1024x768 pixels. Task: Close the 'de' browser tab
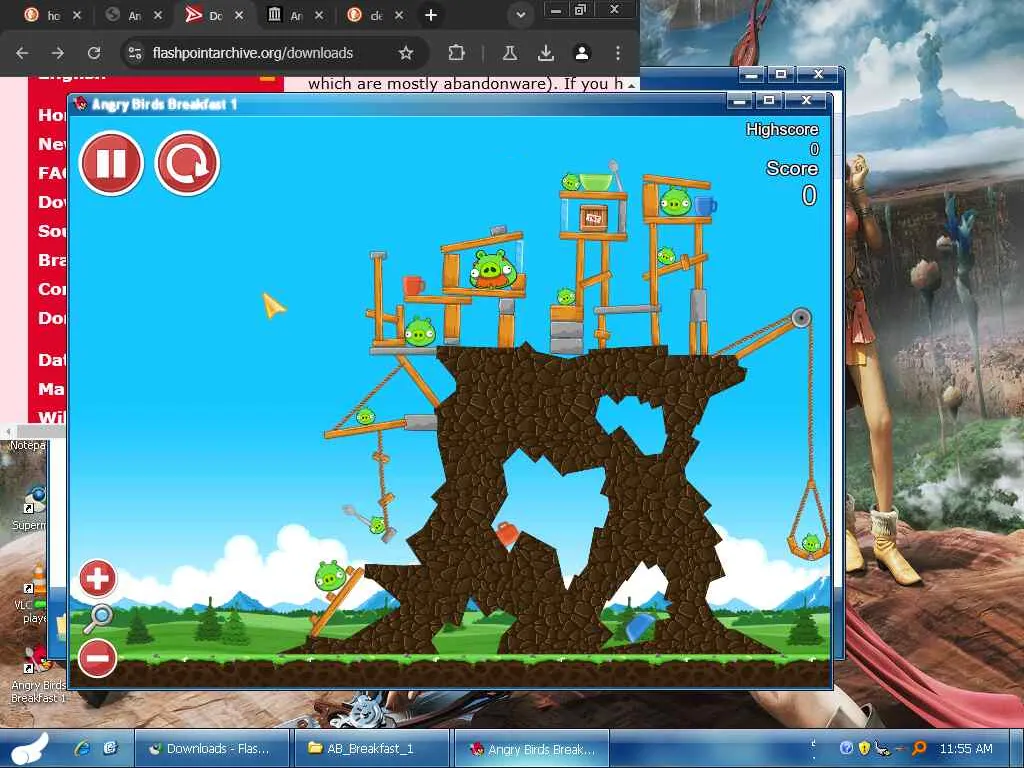coord(399,15)
